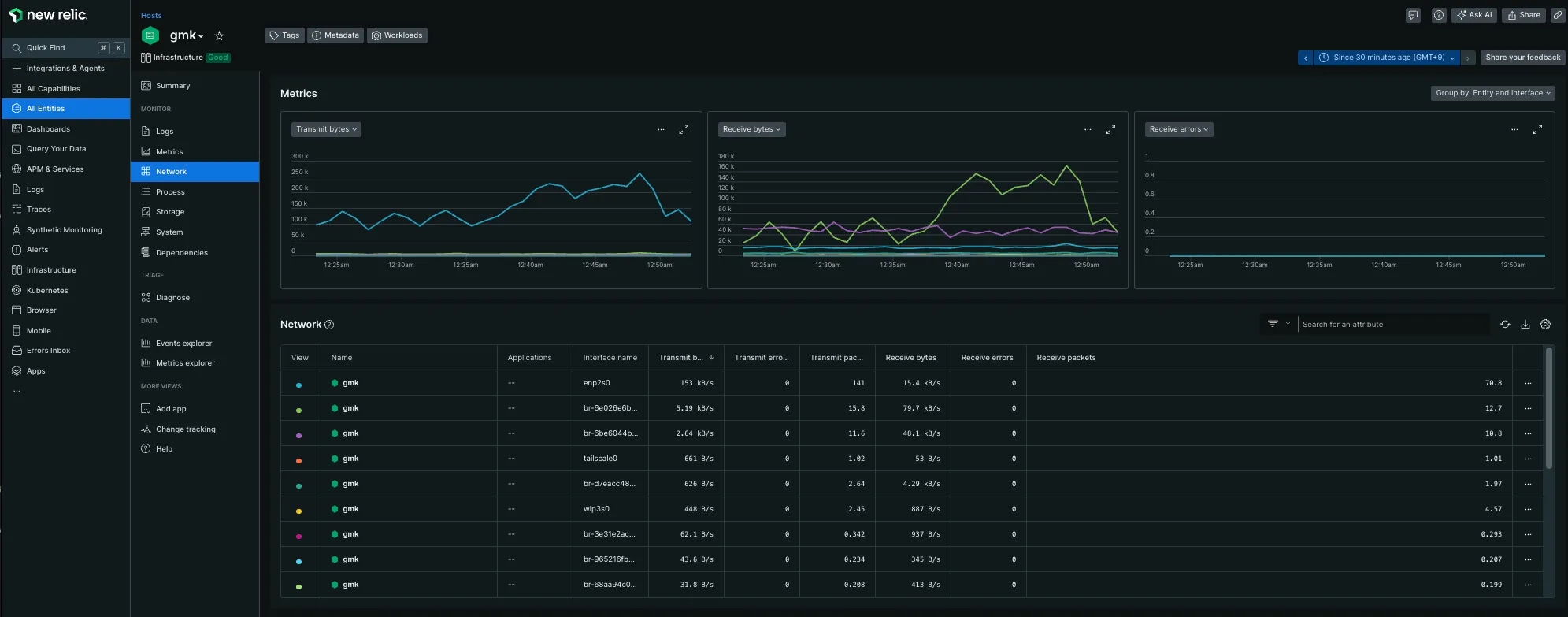Click the Ask AI button
This screenshot has height=617, width=1568.
pos(1473,15)
